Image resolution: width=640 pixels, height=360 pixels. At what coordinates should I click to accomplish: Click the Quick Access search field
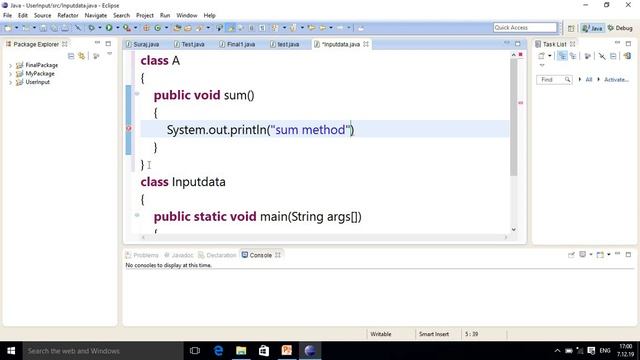click(525, 27)
